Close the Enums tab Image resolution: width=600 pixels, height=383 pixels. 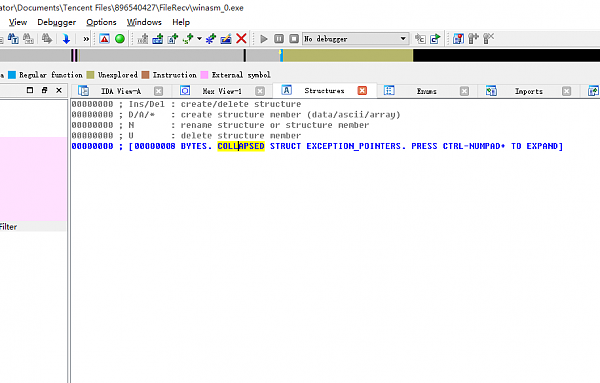(464, 91)
